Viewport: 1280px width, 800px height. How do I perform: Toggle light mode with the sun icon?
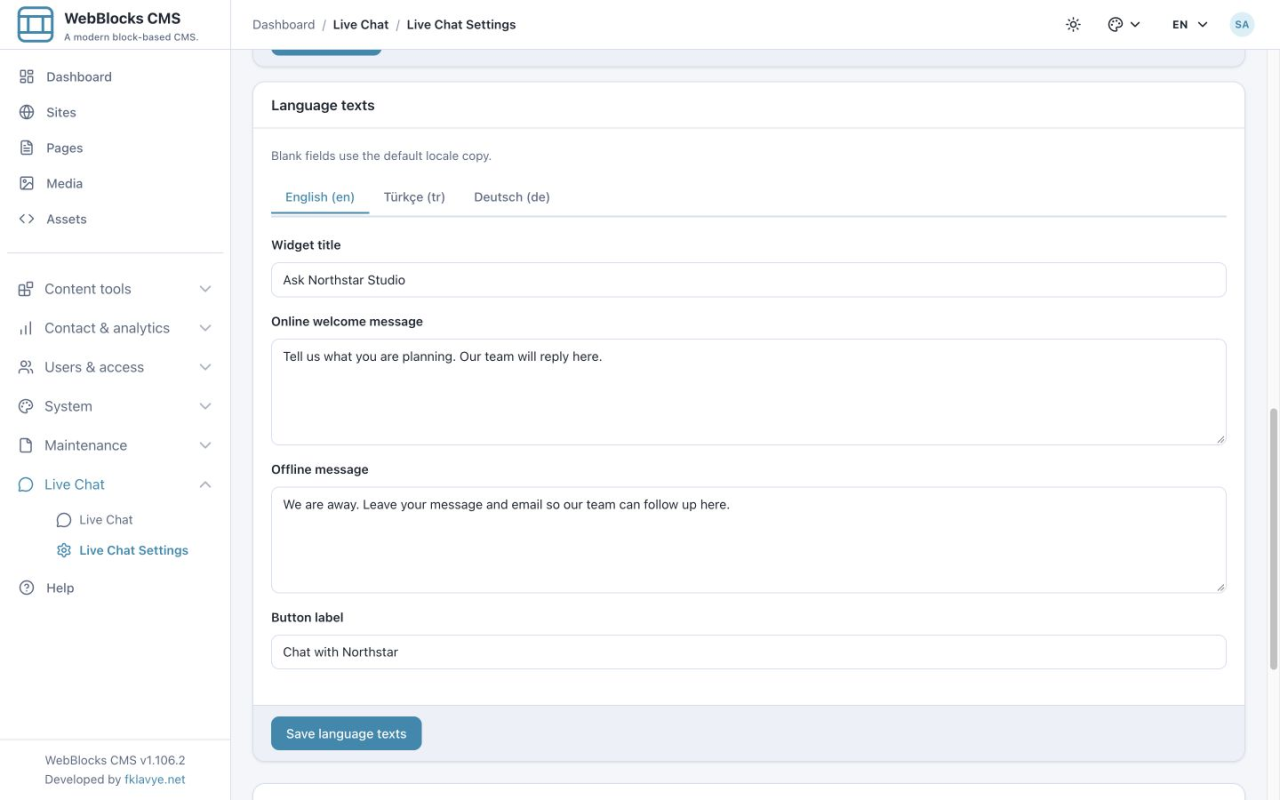coord(1073,25)
